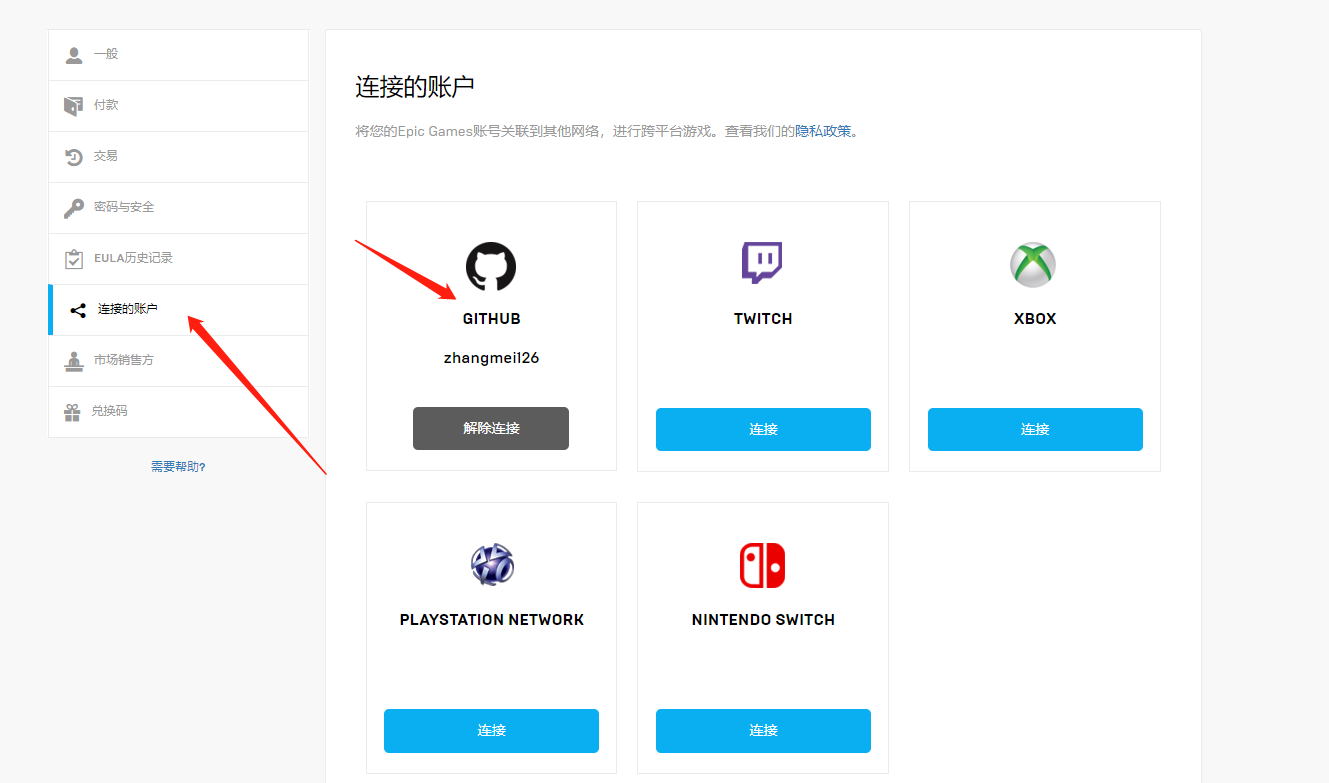Click the TWITCH card title text
The height and width of the screenshot is (783, 1329).
763,319
